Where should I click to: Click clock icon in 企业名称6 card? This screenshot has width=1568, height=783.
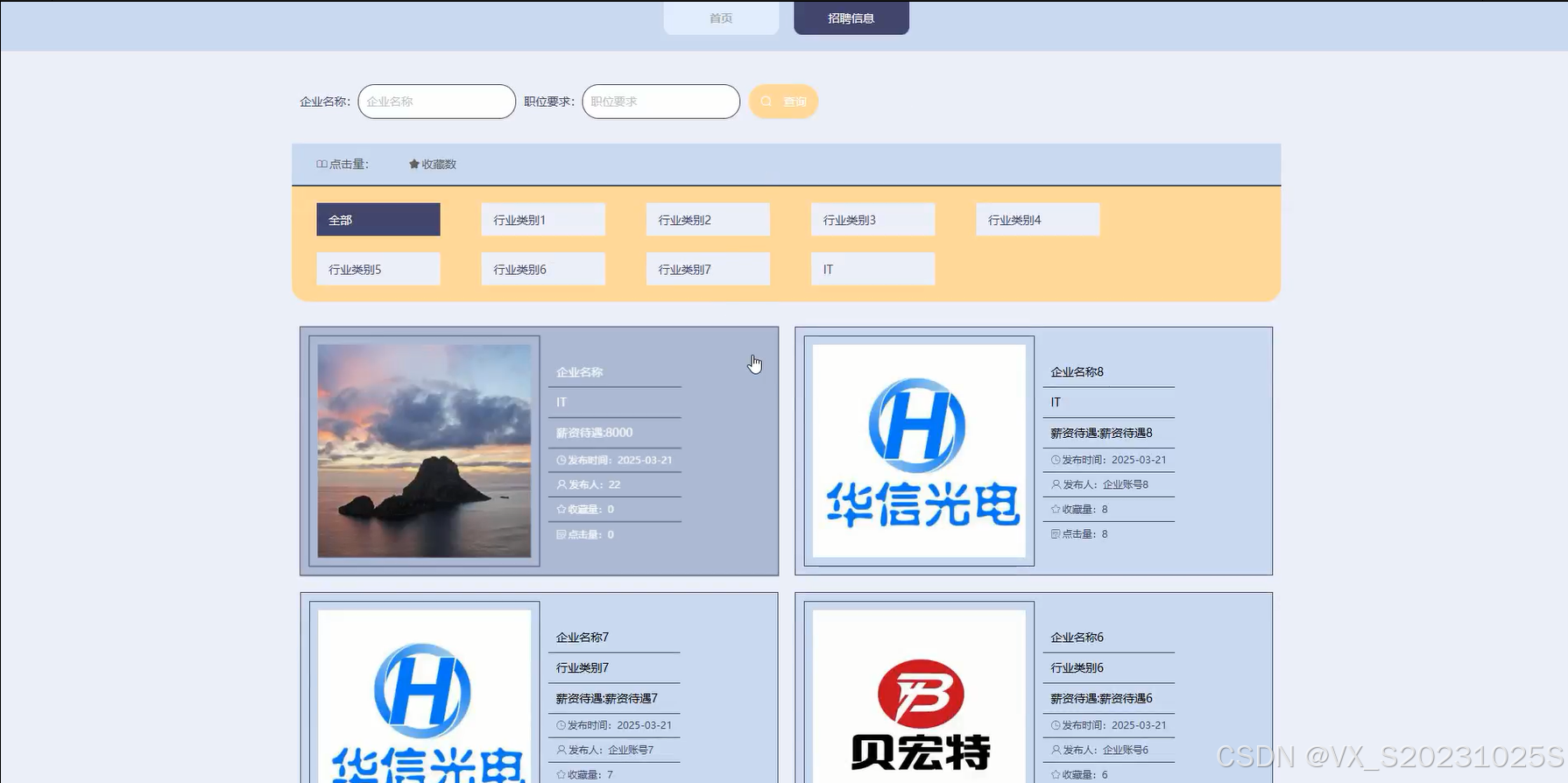pos(1056,725)
